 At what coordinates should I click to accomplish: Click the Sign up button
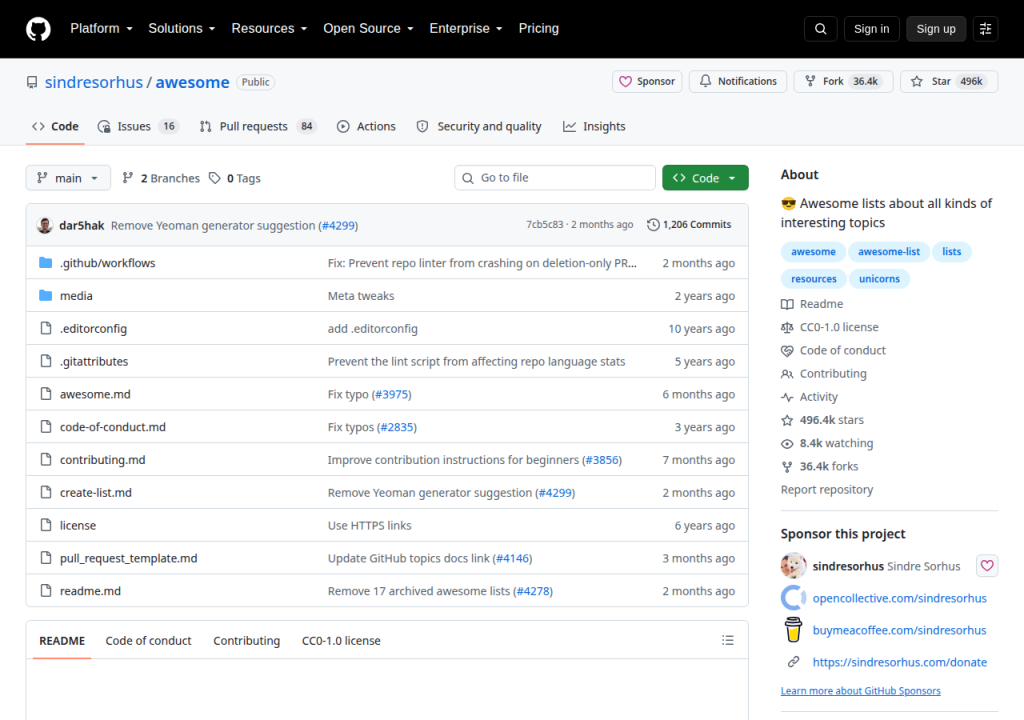pyautogui.click(x=935, y=29)
